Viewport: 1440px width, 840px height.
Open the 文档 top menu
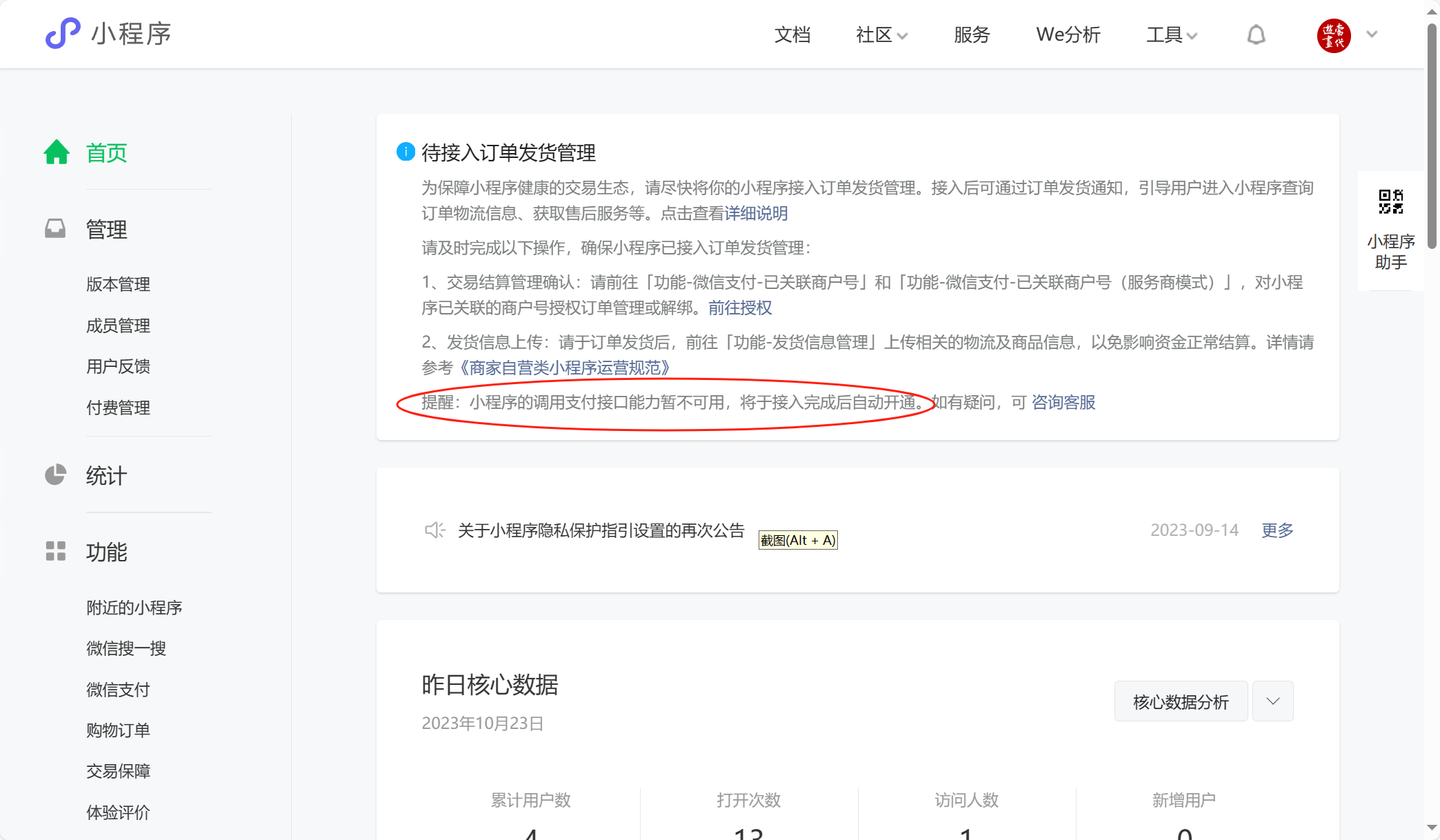pos(792,35)
